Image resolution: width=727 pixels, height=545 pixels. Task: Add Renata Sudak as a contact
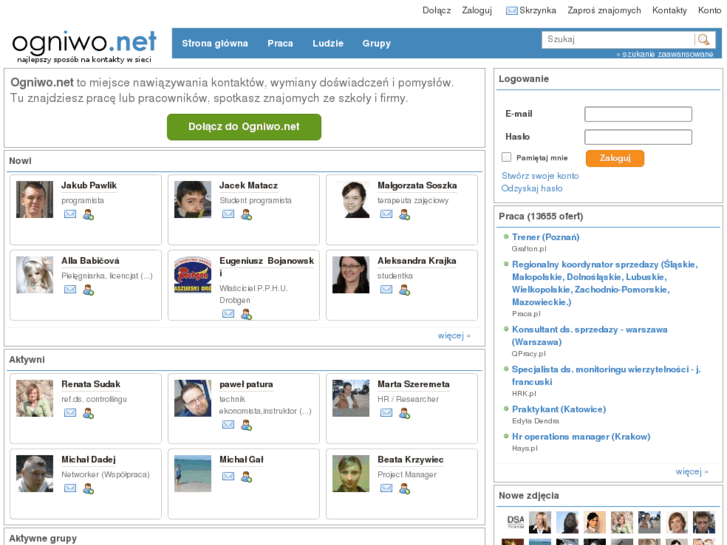click(x=88, y=413)
